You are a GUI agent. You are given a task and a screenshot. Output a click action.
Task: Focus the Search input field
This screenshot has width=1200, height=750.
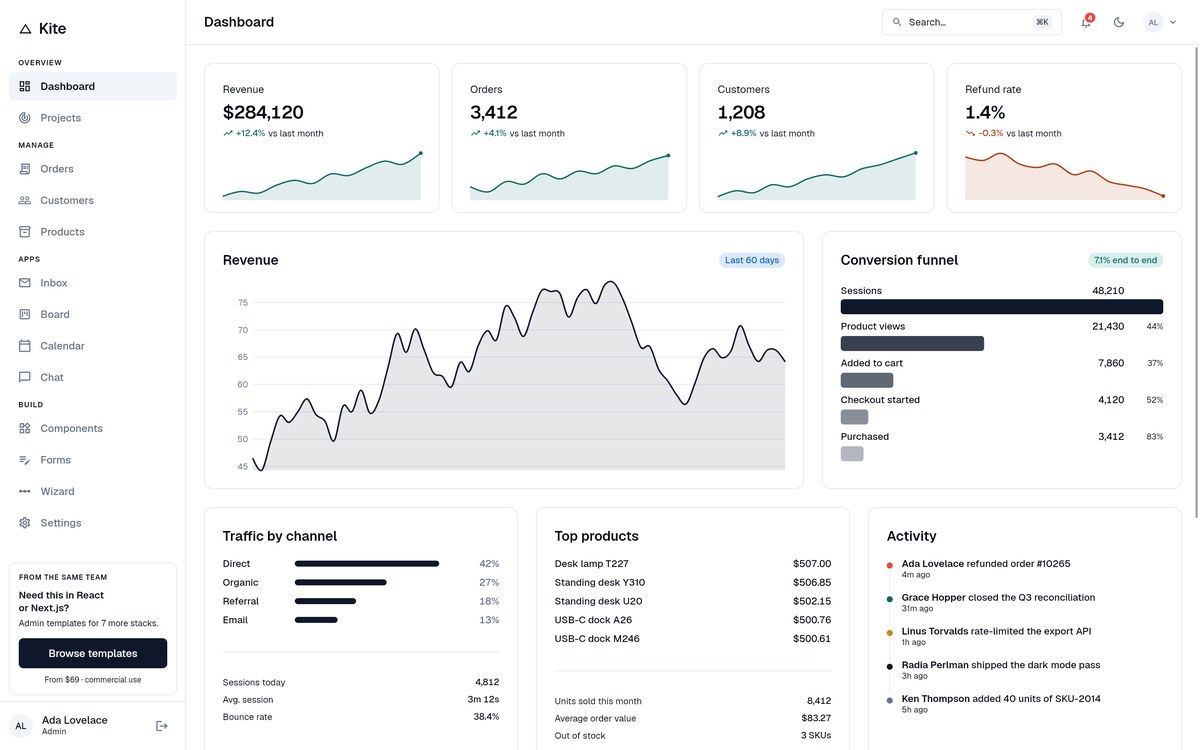coord(970,22)
